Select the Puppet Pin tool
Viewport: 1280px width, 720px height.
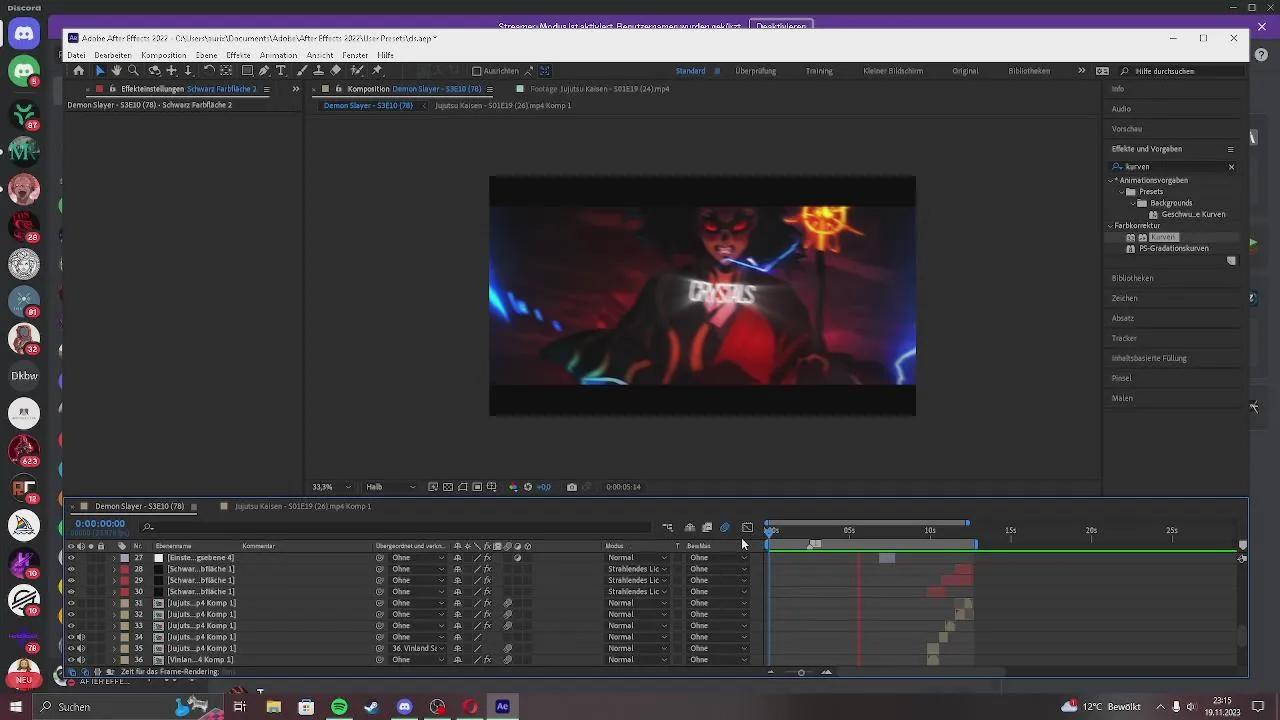(377, 71)
